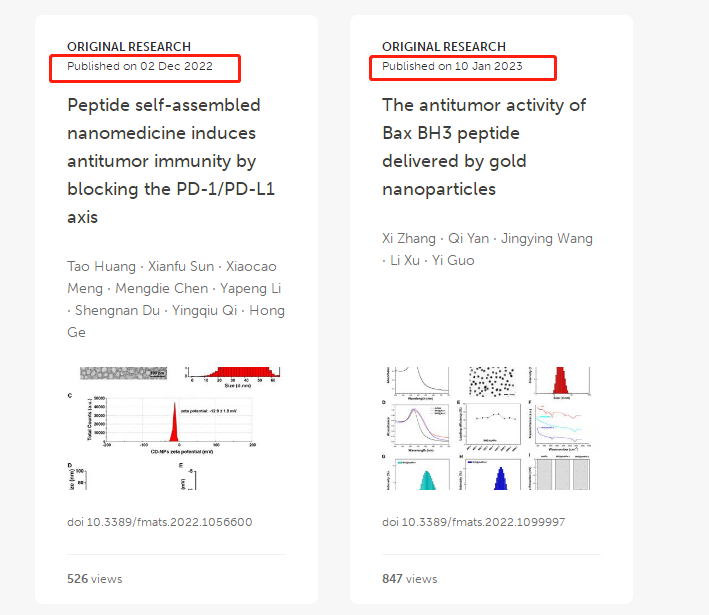Click doi 10.3389/fmats.2022.1099997
This screenshot has height=615, width=709.
click(473, 522)
